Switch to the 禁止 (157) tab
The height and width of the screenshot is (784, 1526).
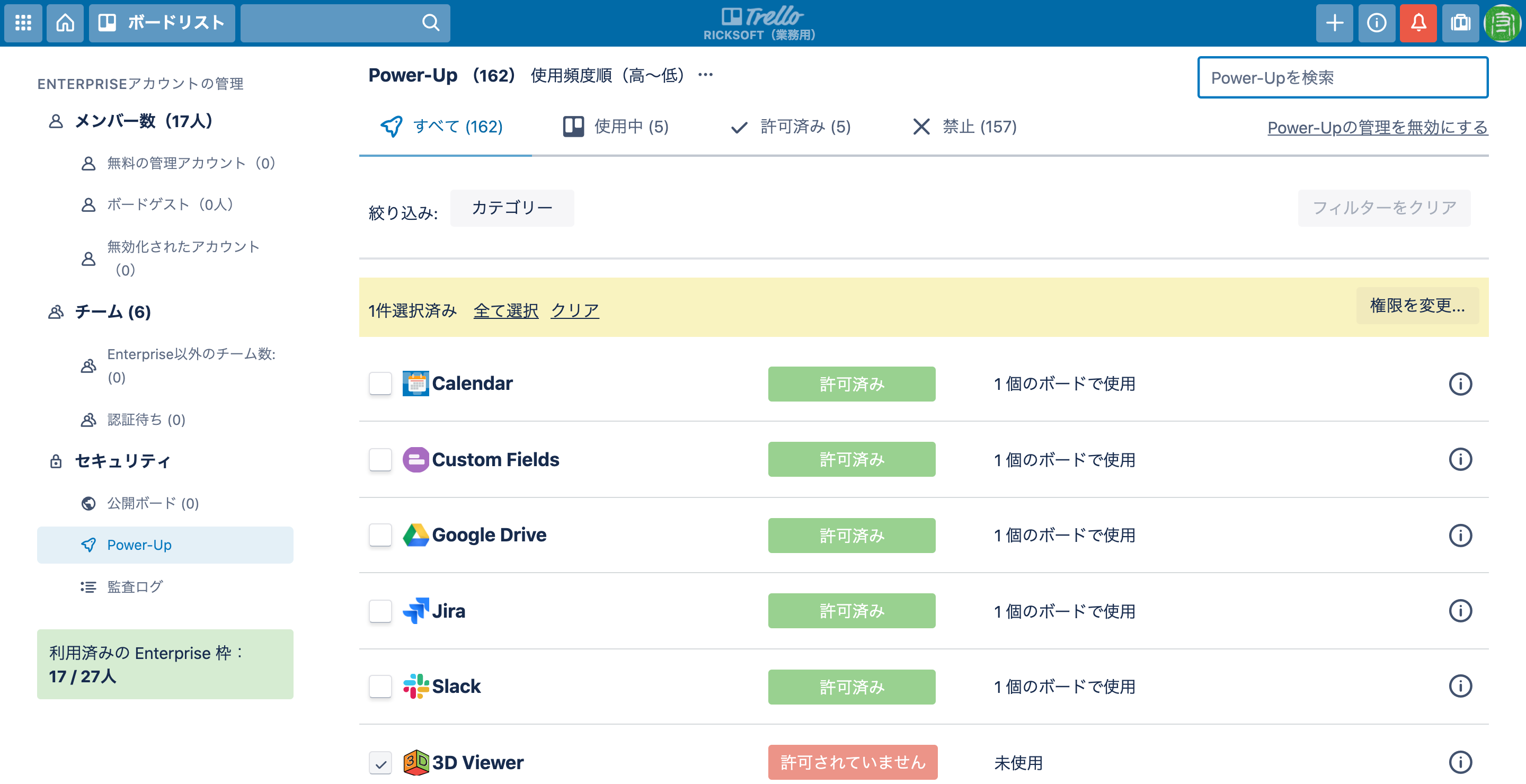pos(964,127)
